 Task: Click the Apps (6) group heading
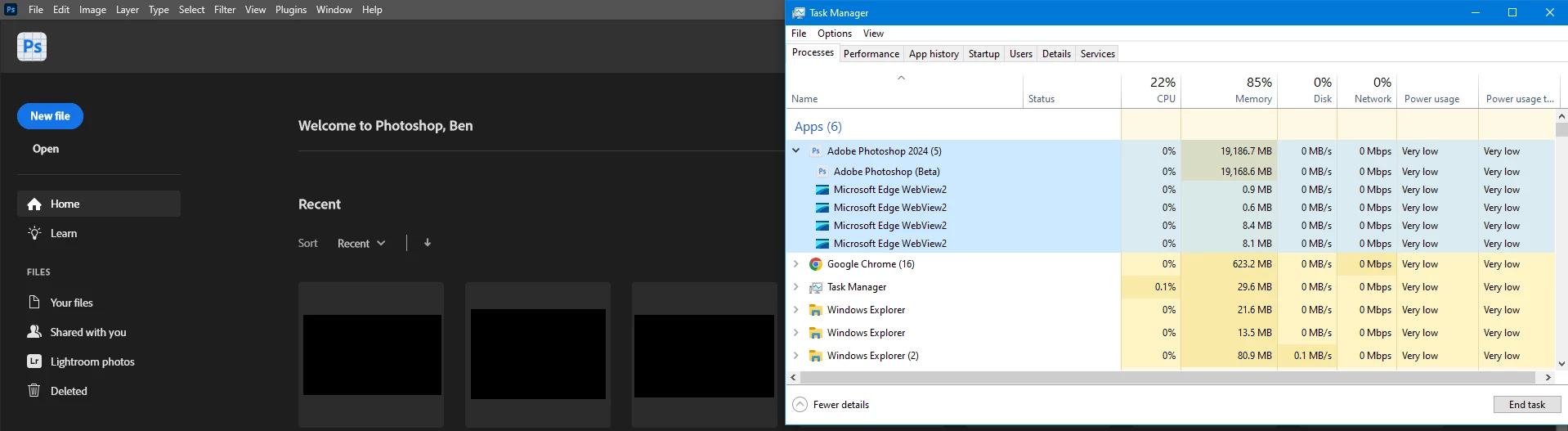[x=818, y=127]
